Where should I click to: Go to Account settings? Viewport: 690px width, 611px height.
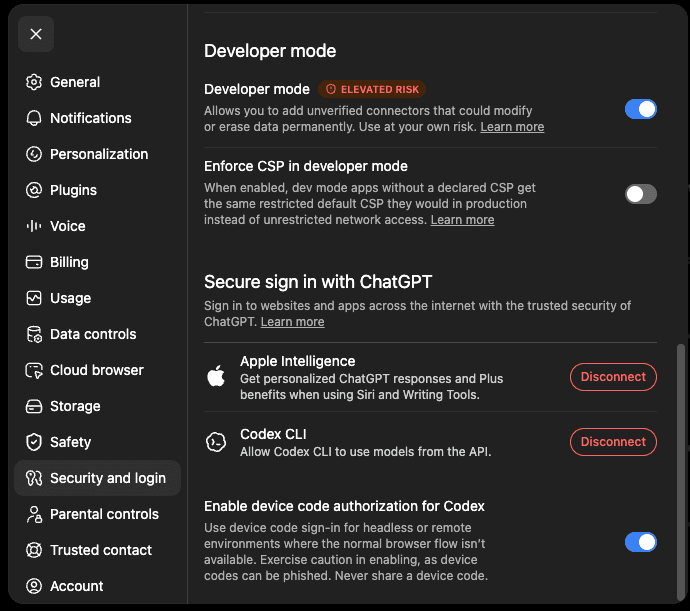click(97, 586)
